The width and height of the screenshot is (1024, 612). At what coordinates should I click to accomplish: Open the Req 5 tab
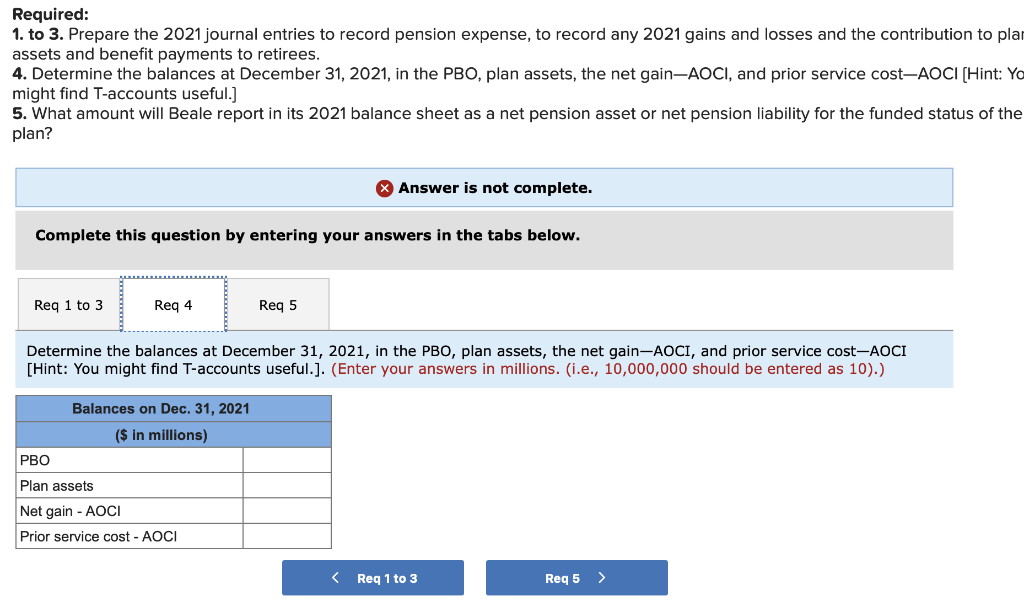(279, 304)
